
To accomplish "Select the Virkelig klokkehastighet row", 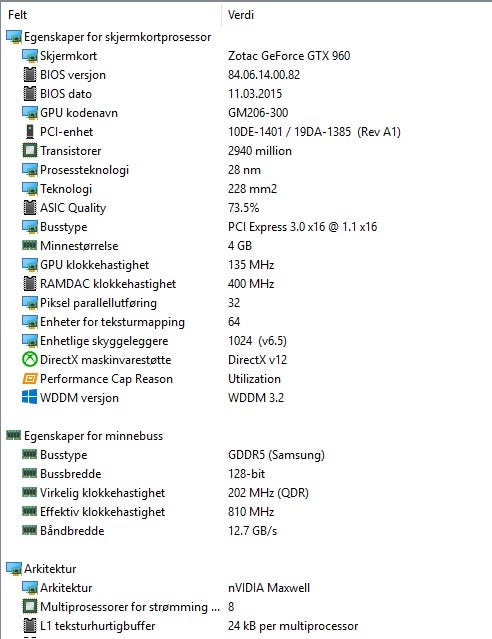I will [246, 493].
